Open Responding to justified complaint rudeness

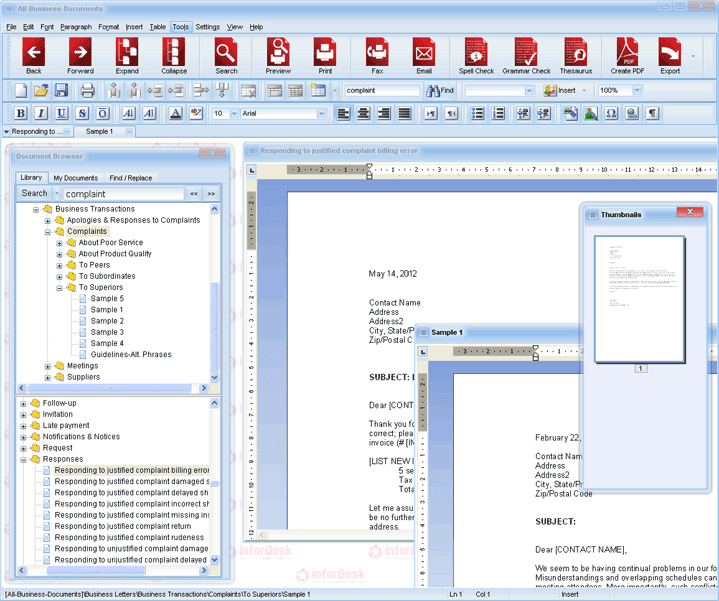point(129,537)
